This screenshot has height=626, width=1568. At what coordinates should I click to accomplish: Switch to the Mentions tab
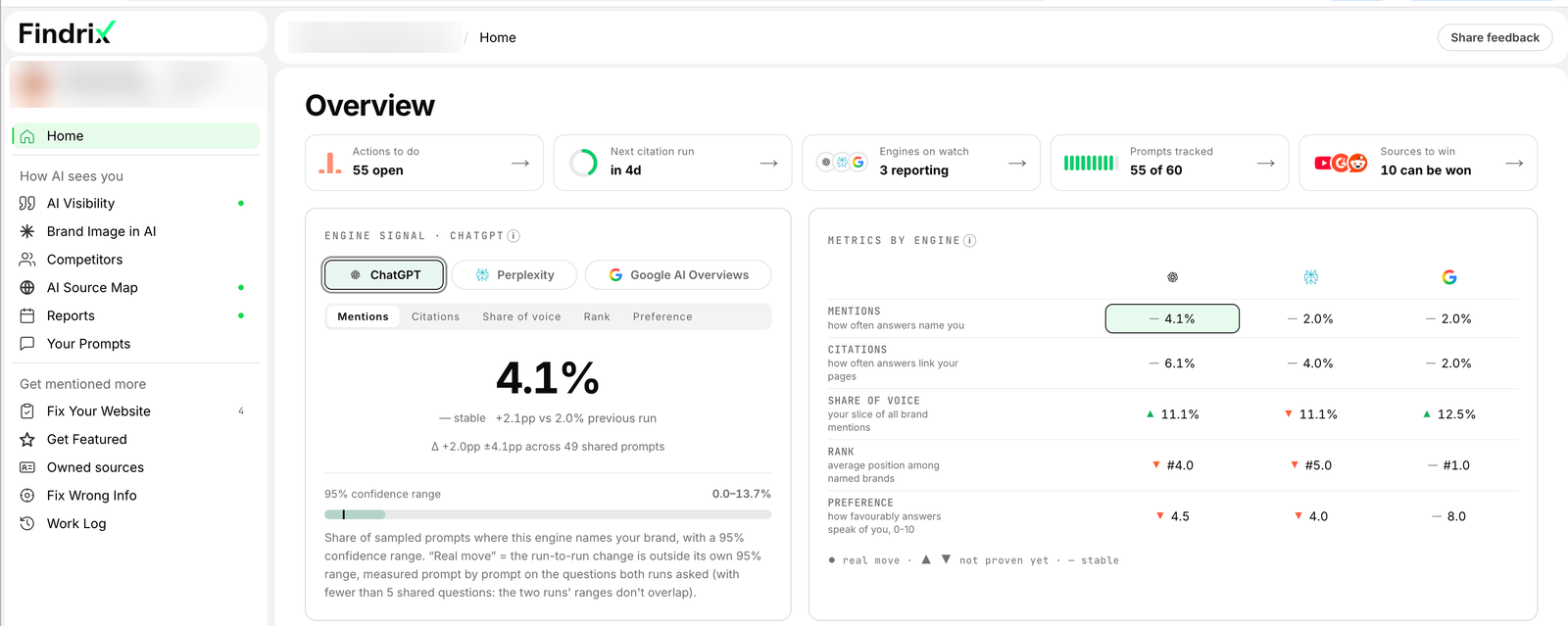point(363,316)
